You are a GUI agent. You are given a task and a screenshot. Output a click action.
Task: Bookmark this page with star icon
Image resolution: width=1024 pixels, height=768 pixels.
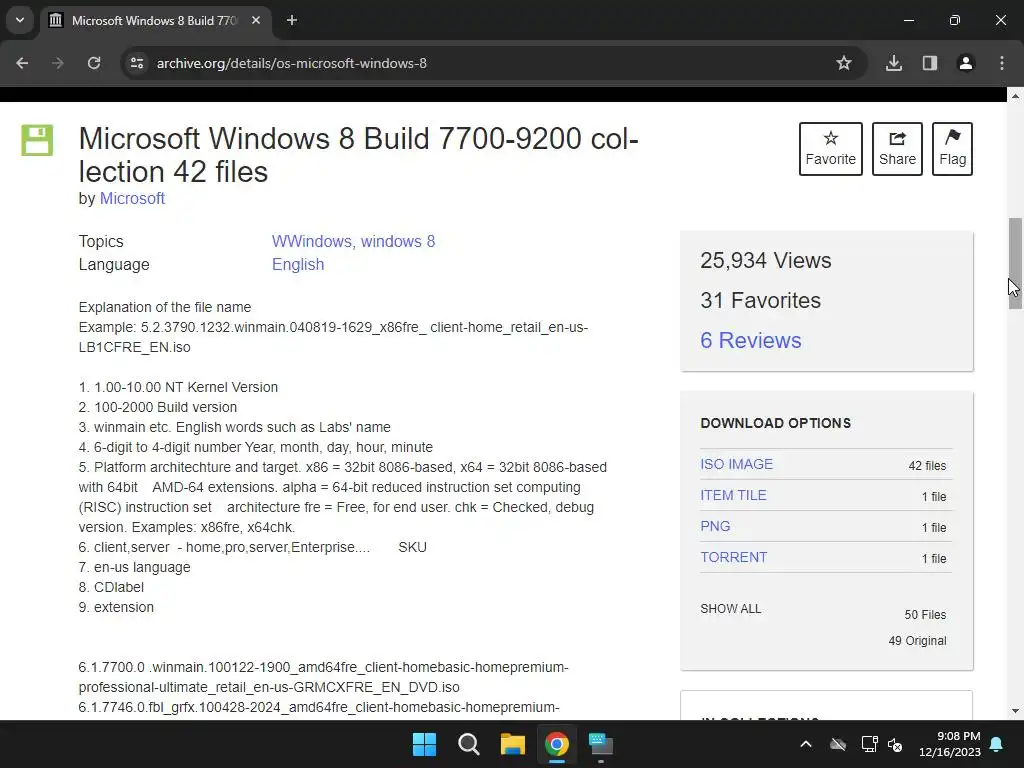844,63
